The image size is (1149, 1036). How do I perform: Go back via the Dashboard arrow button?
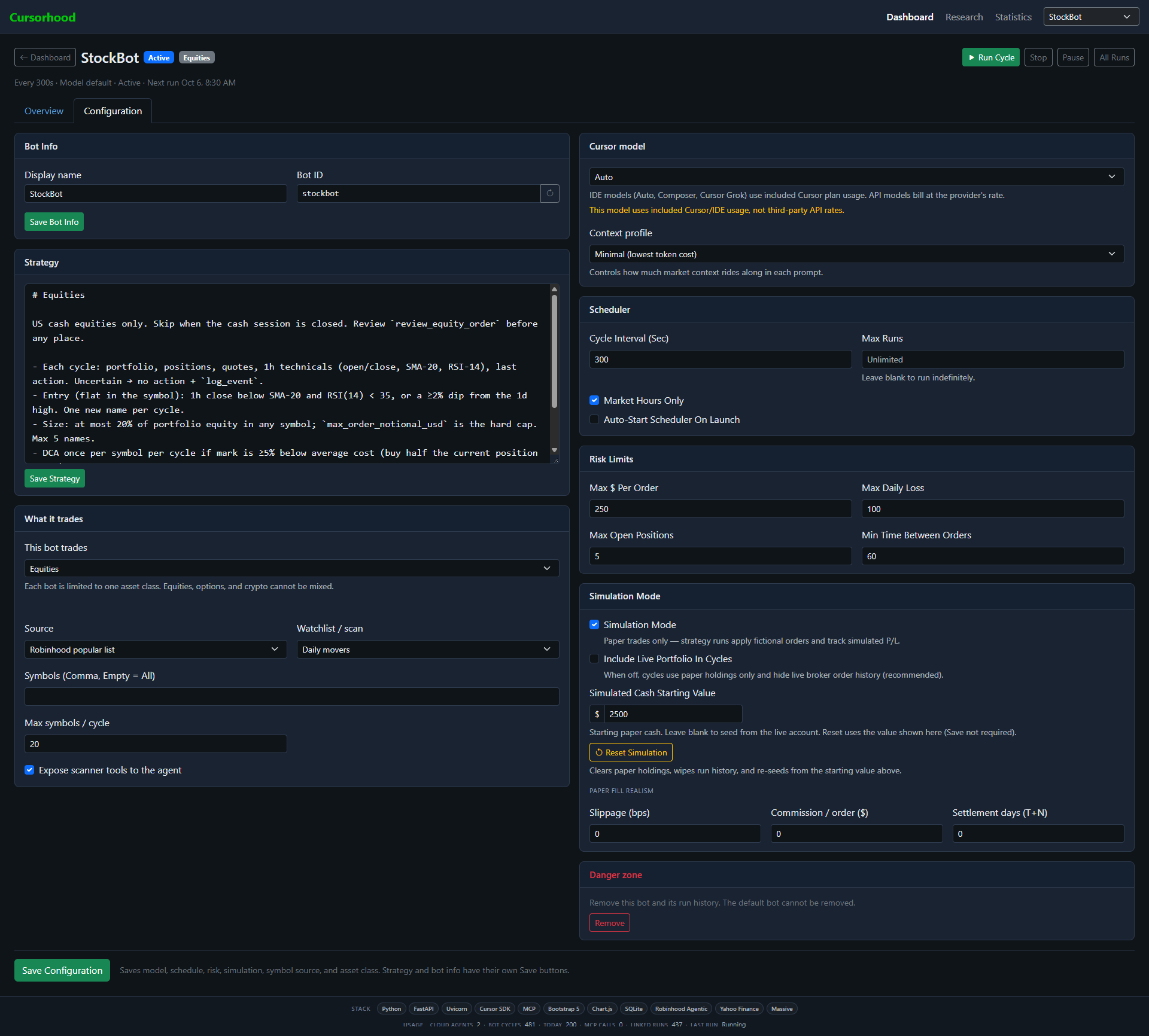pos(45,57)
